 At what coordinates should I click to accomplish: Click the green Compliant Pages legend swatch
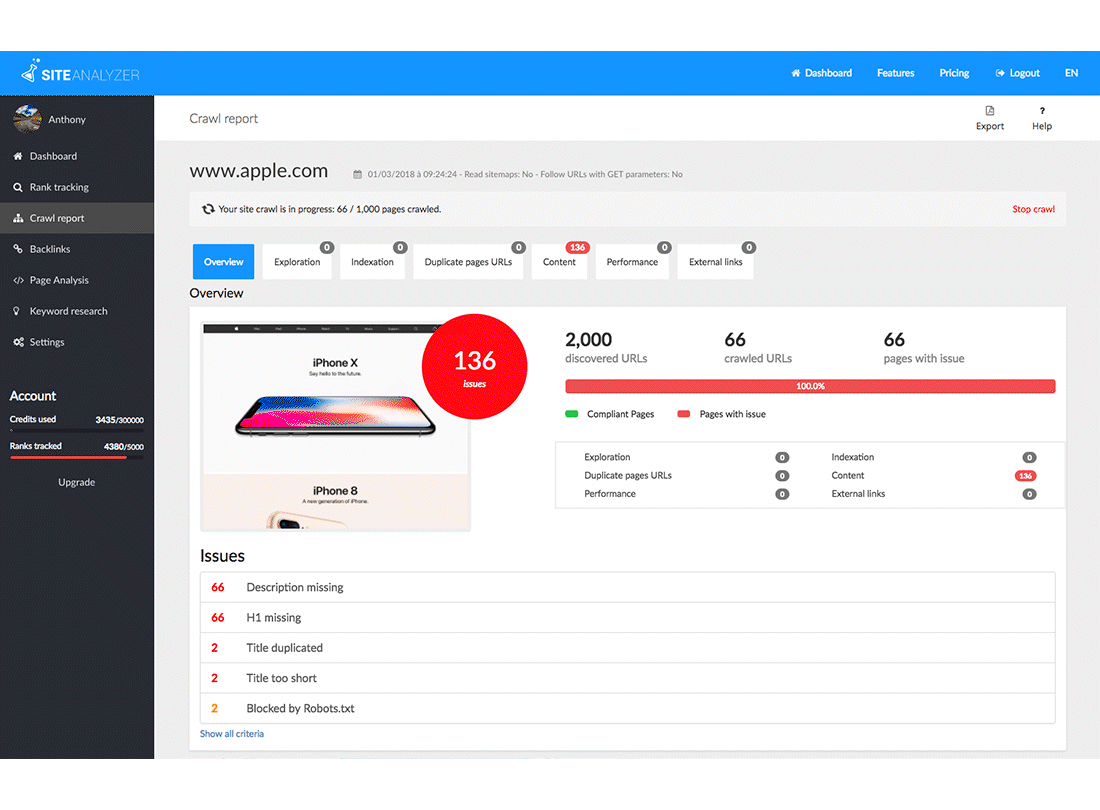coord(572,414)
